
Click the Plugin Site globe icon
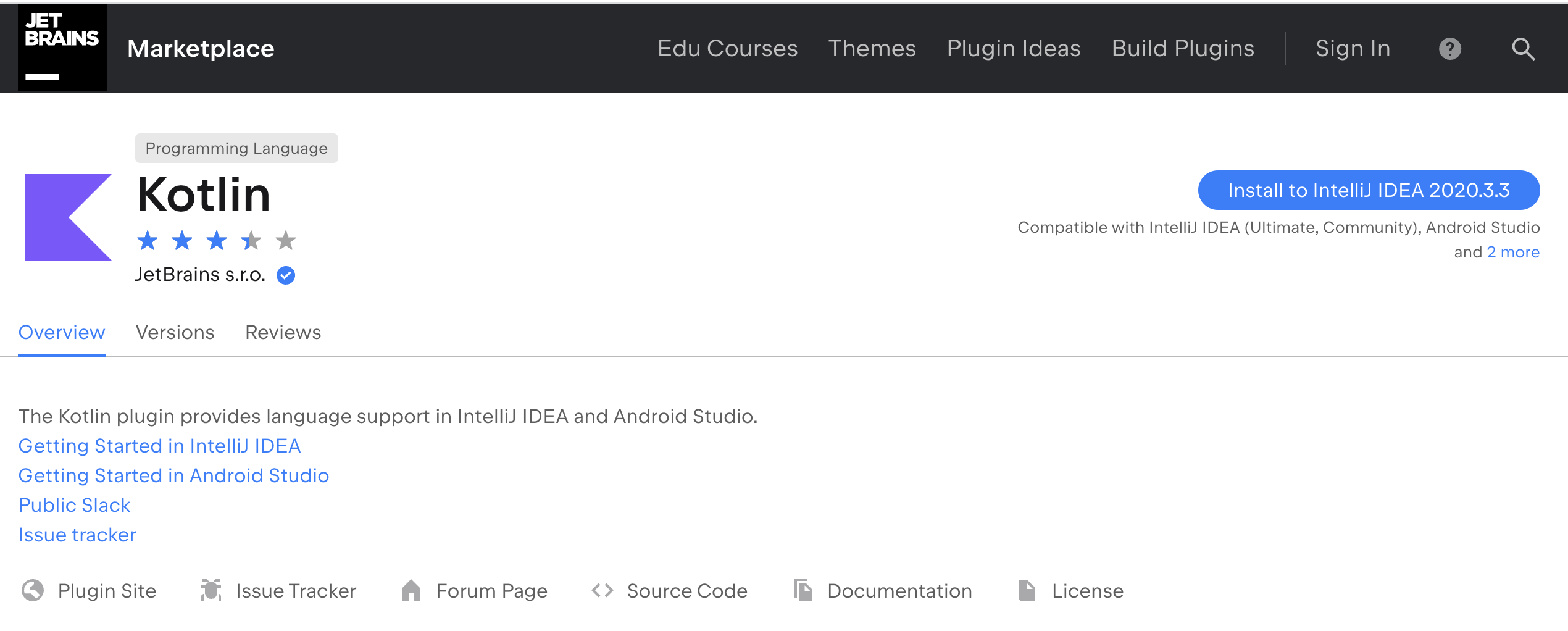[33, 590]
